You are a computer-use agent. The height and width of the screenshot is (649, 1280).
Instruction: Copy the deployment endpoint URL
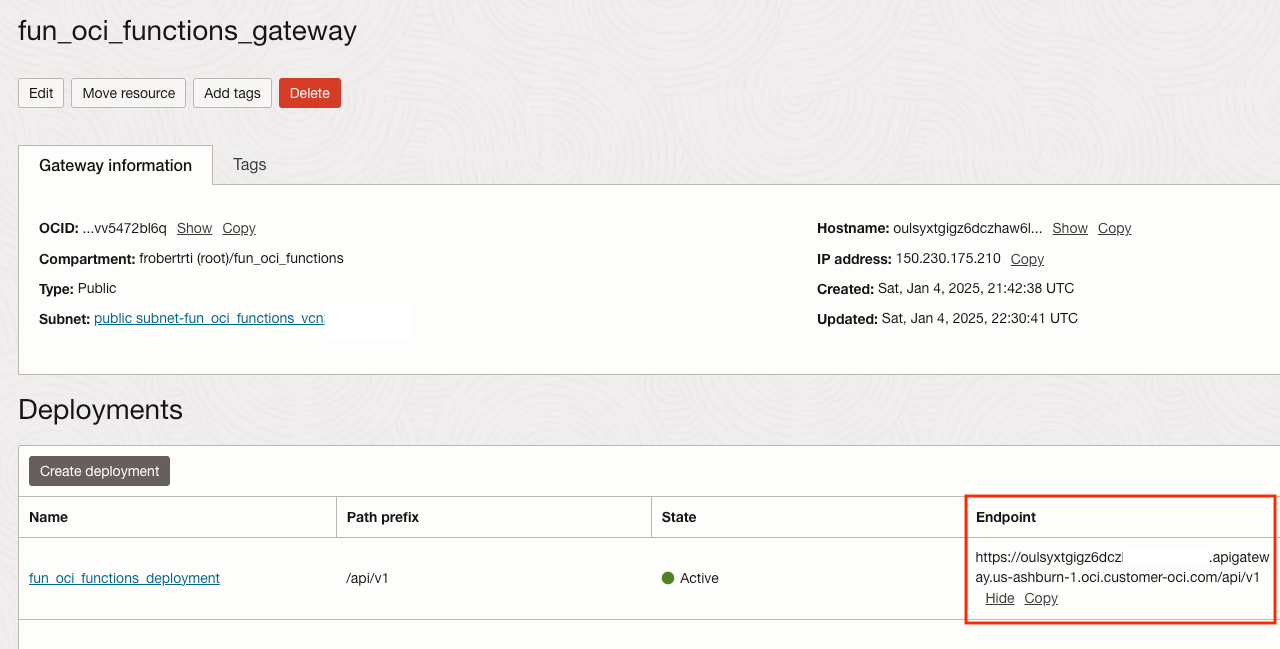click(1041, 598)
